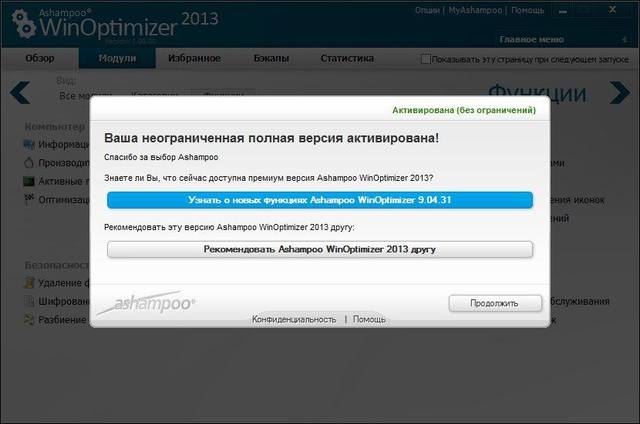
Task: Switch to the Обзор tab
Action: (40, 58)
